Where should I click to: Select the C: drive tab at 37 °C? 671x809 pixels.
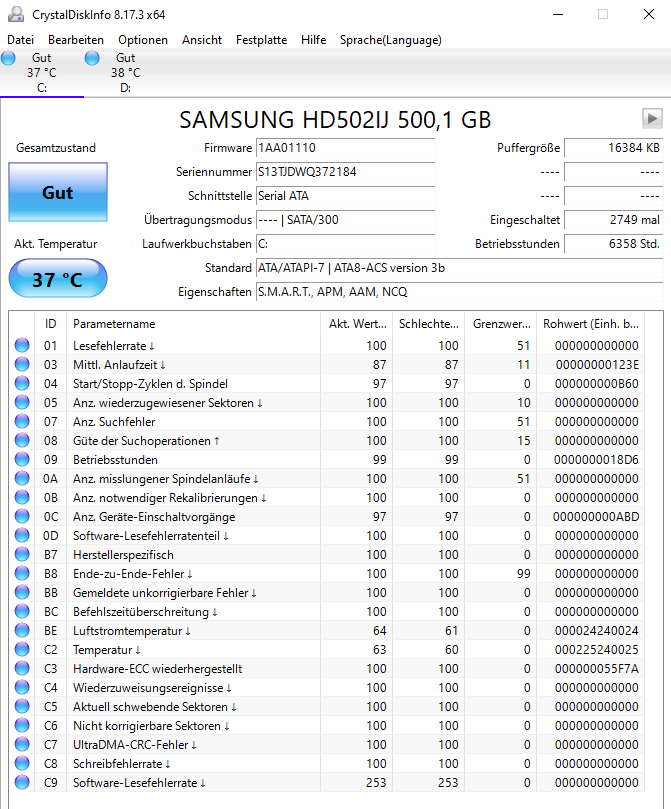[42, 73]
